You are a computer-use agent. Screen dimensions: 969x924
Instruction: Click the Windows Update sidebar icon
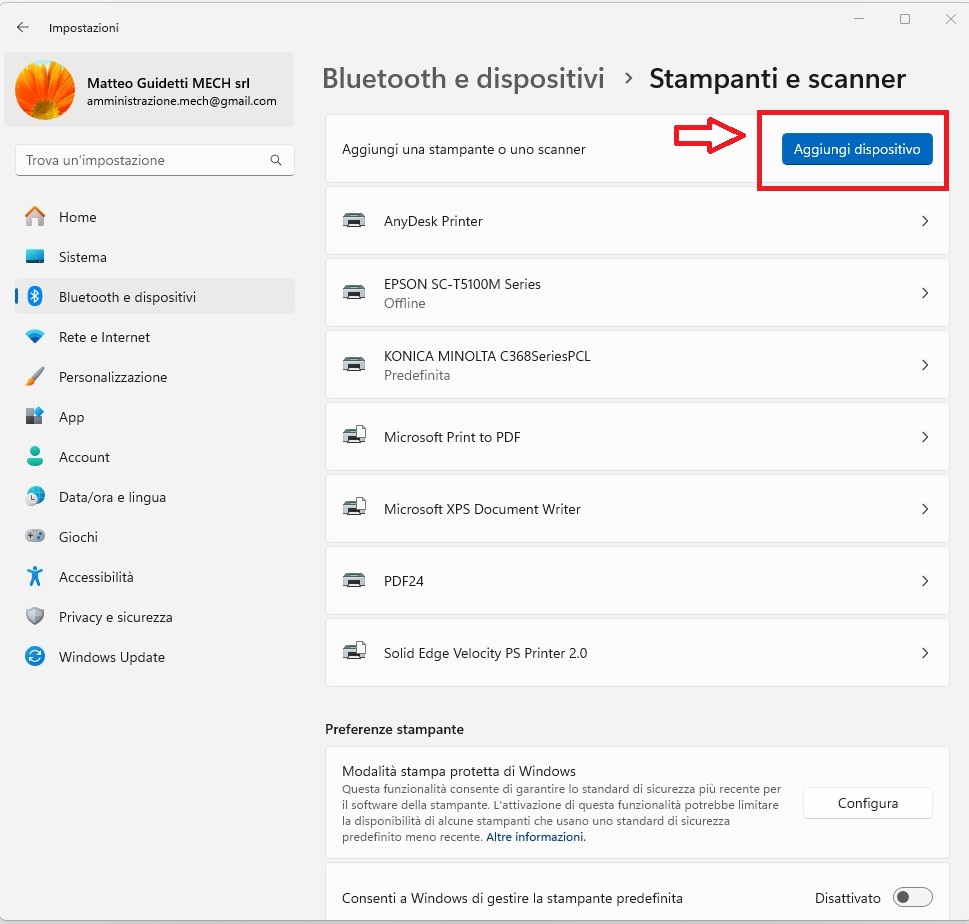pyautogui.click(x=36, y=657)
